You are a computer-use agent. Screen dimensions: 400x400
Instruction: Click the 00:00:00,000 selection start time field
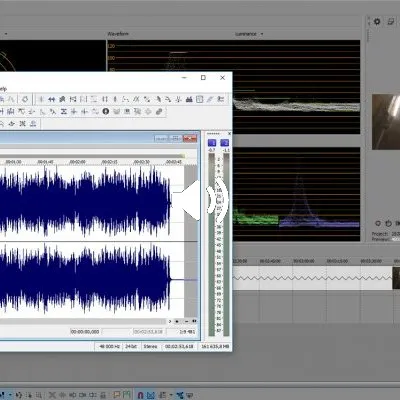click(x=85, y=332)
